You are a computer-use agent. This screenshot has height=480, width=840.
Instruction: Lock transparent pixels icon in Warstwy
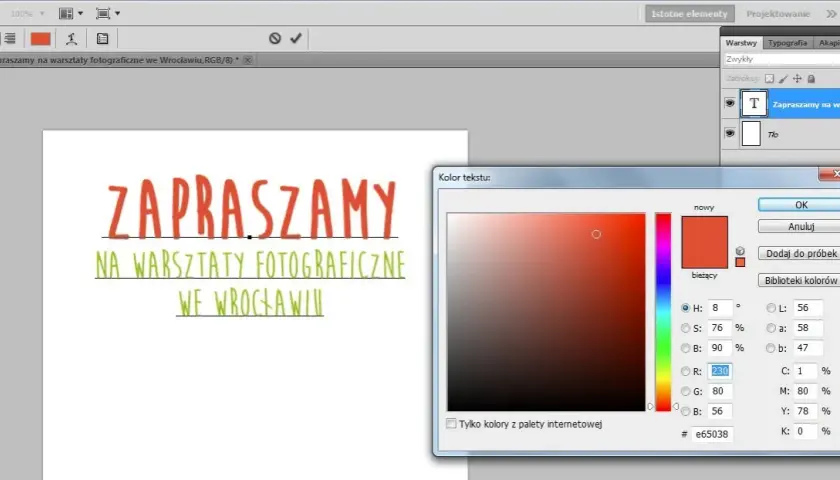tap(769, 79)
